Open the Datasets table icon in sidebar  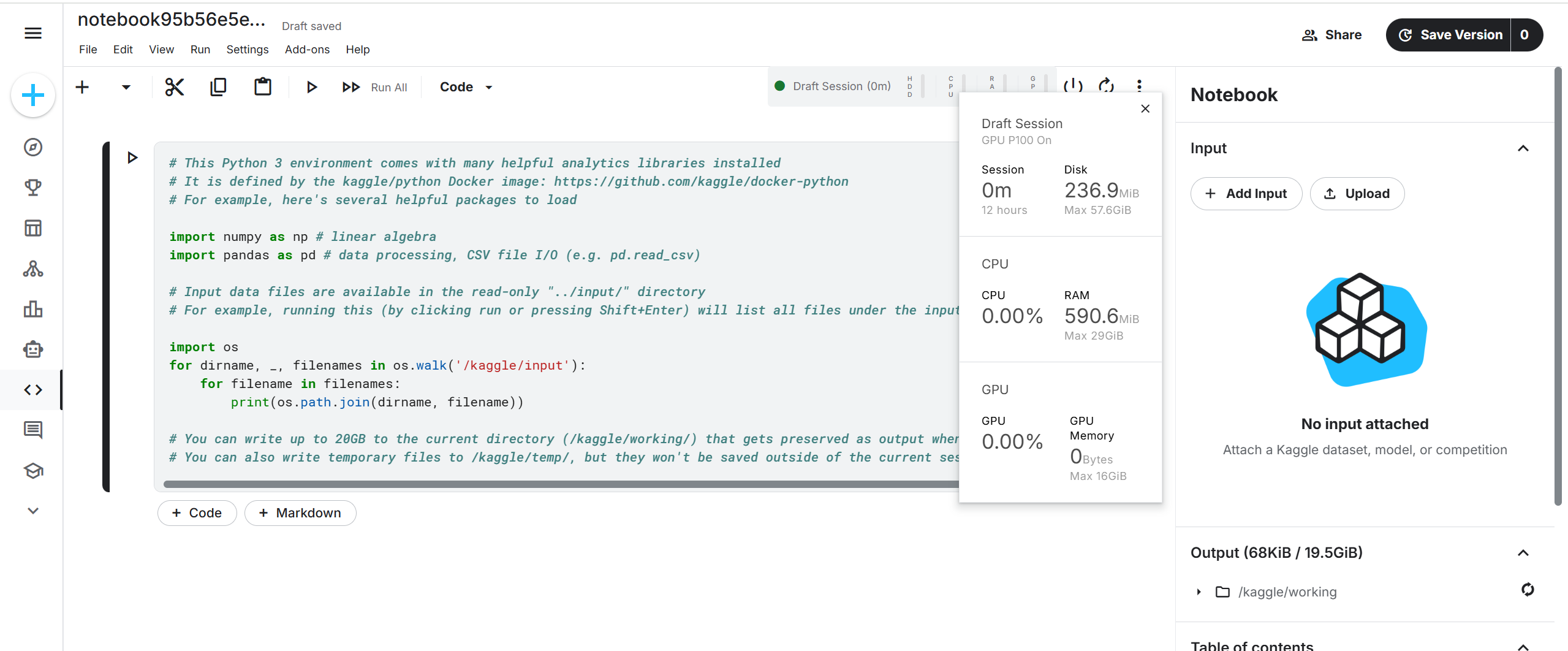point(33,228)
